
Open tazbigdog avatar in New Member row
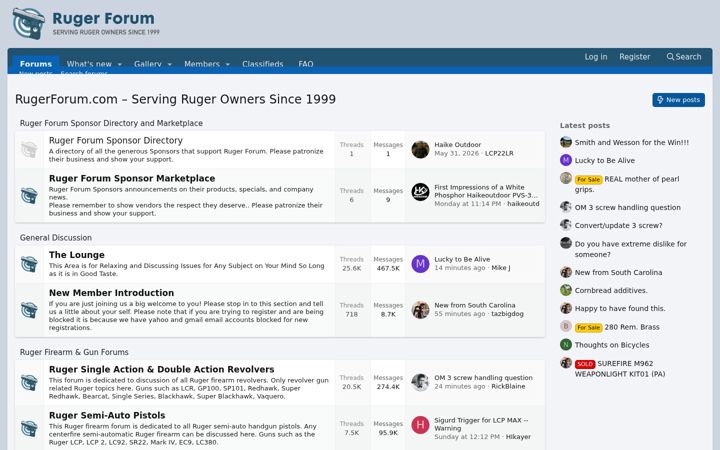point(420,310)
